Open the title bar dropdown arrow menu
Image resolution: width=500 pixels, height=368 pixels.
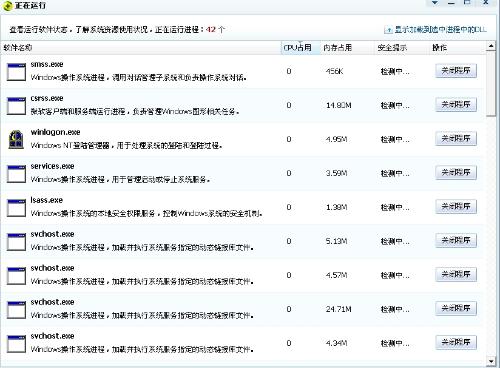(434, 3)
